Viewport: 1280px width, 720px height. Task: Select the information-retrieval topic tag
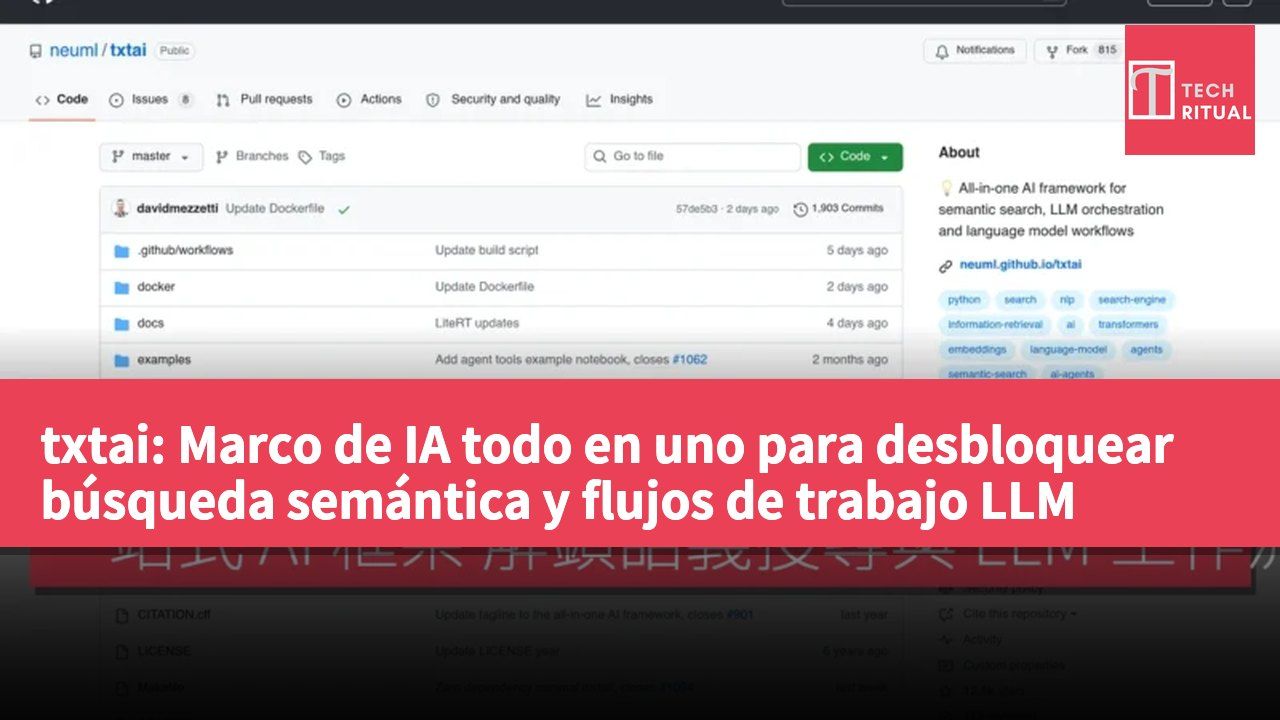[x=995, y=324]
